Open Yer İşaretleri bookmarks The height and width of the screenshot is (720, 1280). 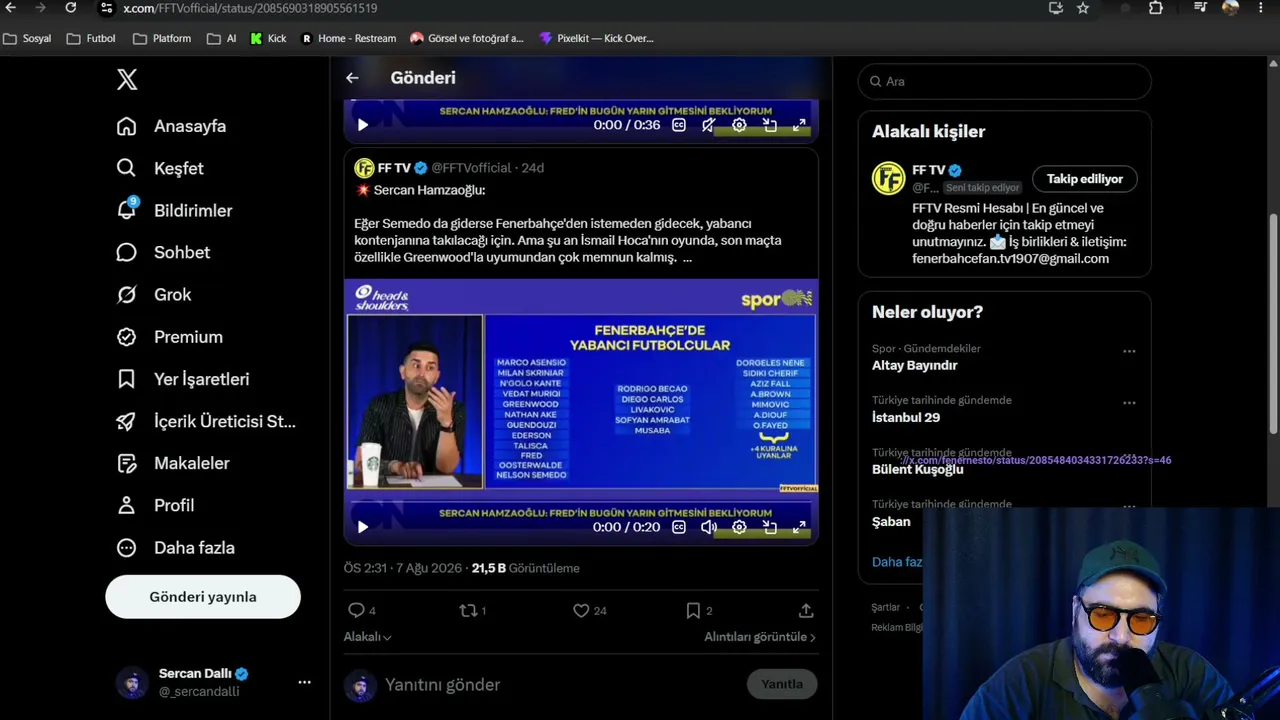click(x=182, y=379)
